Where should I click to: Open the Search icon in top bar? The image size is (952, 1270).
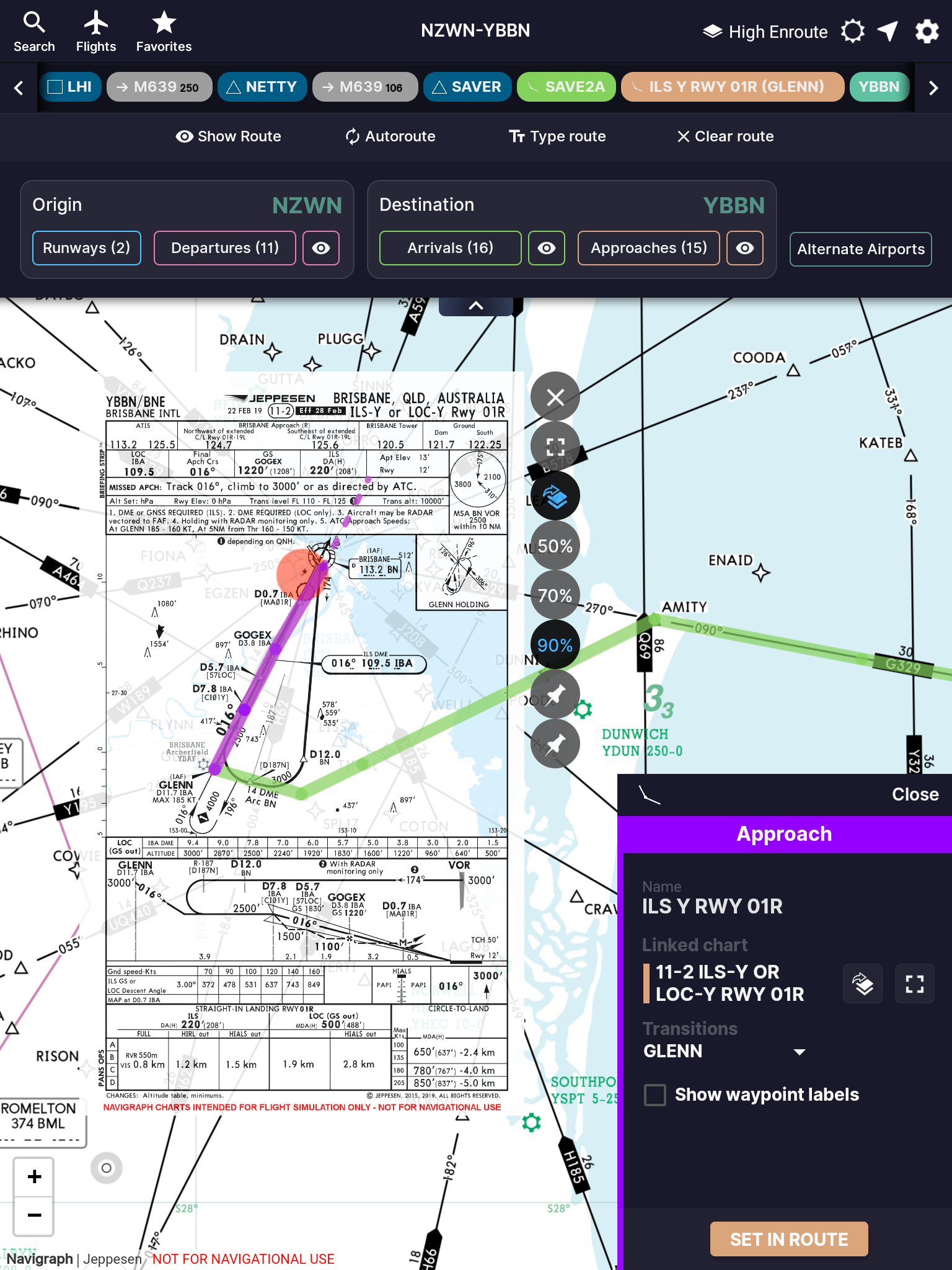34,32
